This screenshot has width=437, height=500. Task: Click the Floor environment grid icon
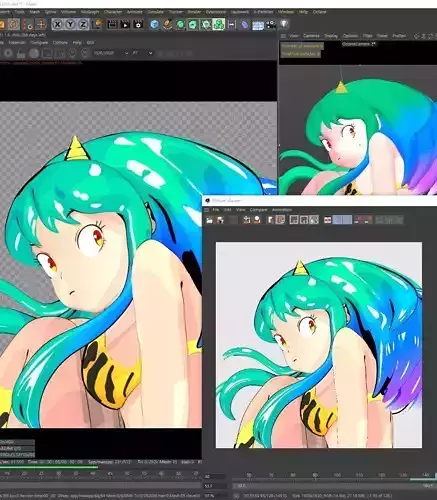click(x=258, y=25)
